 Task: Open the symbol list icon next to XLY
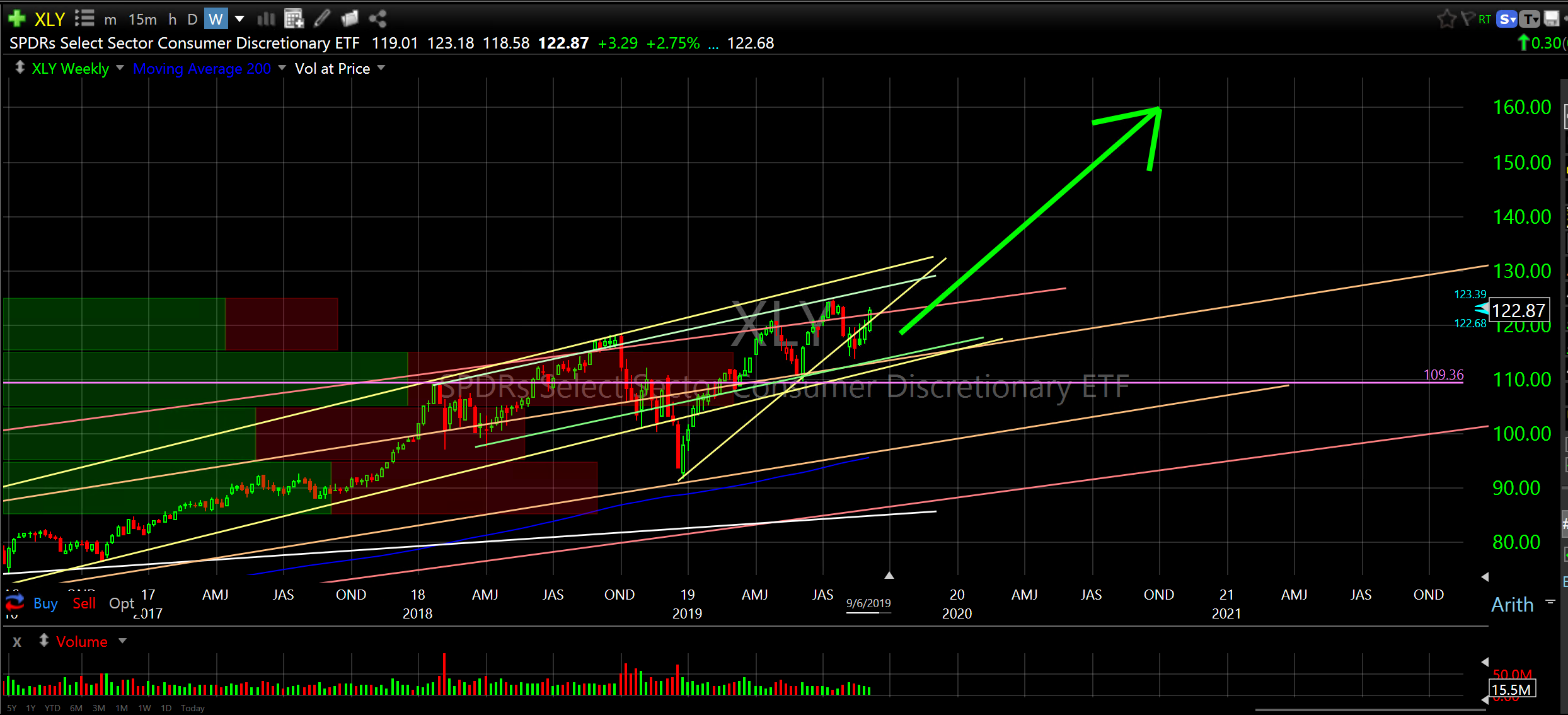pyautogui.click(x=84, y=19)
